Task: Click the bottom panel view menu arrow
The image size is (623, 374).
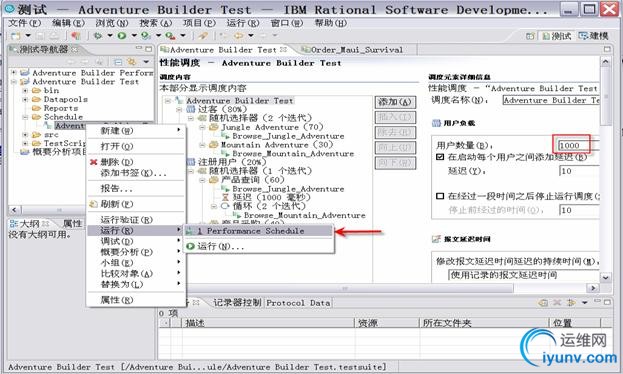Action: pos(584,302)
